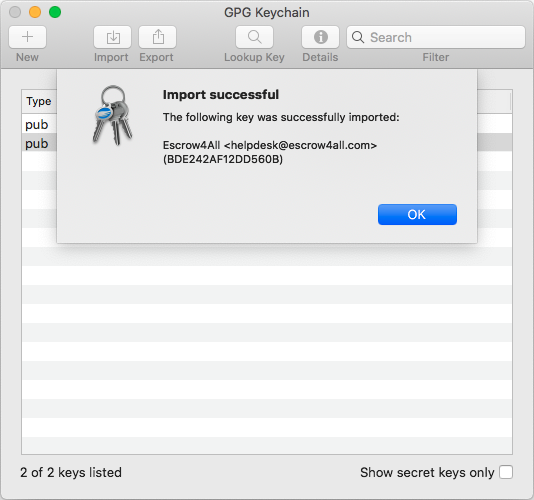Click the "Show secret keys only" label
This screenshot has height=500, width=534.
pyautogui.click(x=427, y=472)
